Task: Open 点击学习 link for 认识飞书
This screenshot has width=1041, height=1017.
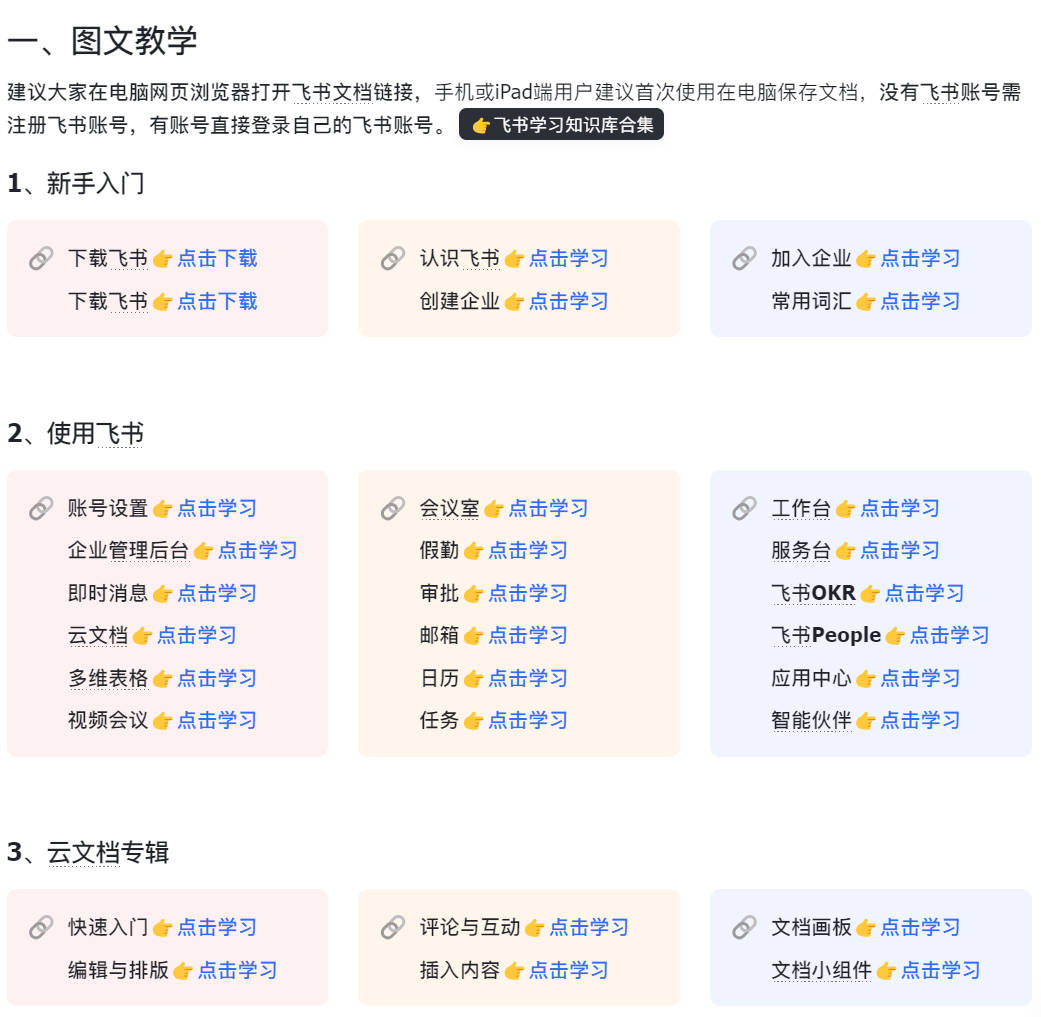Action: (x=568, y=258)
